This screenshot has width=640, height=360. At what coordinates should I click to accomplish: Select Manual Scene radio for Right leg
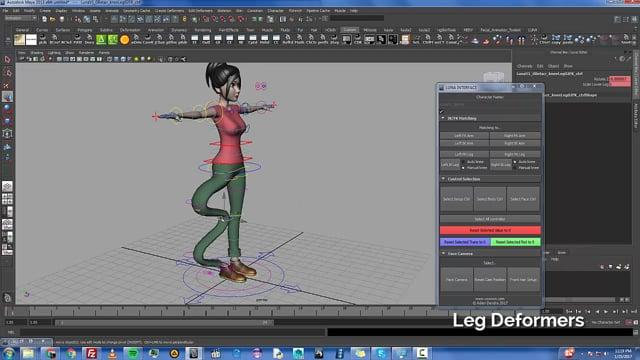[x=515, y=168]
